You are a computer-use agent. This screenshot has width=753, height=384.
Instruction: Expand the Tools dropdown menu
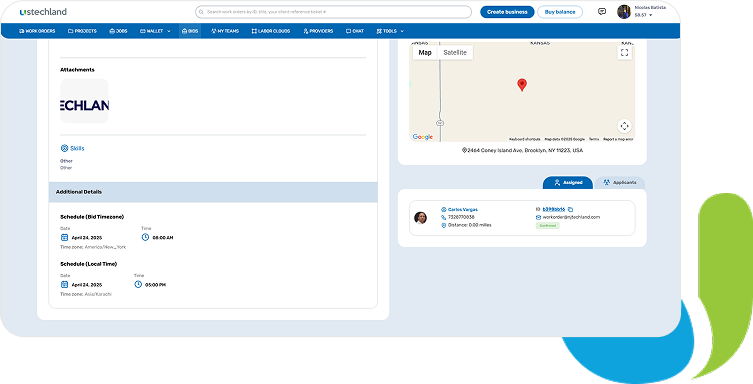[x=390, y=31]
